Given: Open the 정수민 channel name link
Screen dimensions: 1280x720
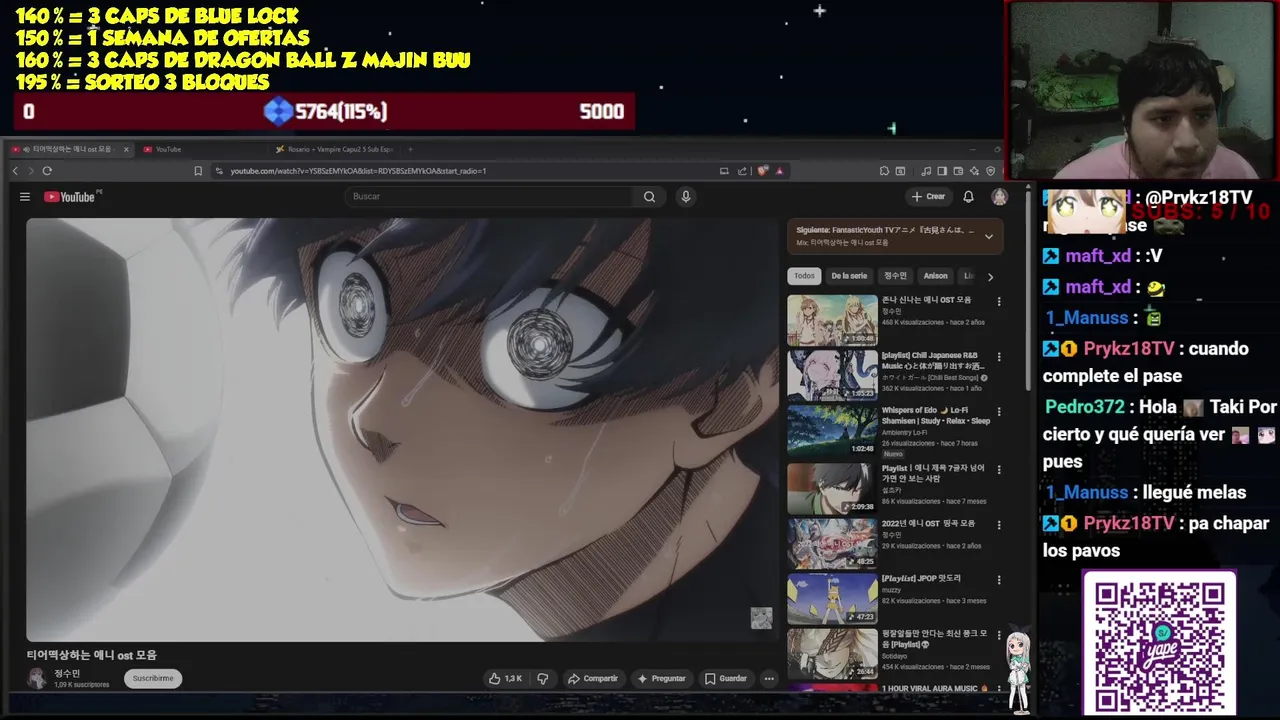Looking at the screenshot, I should (x=66, y=674).
